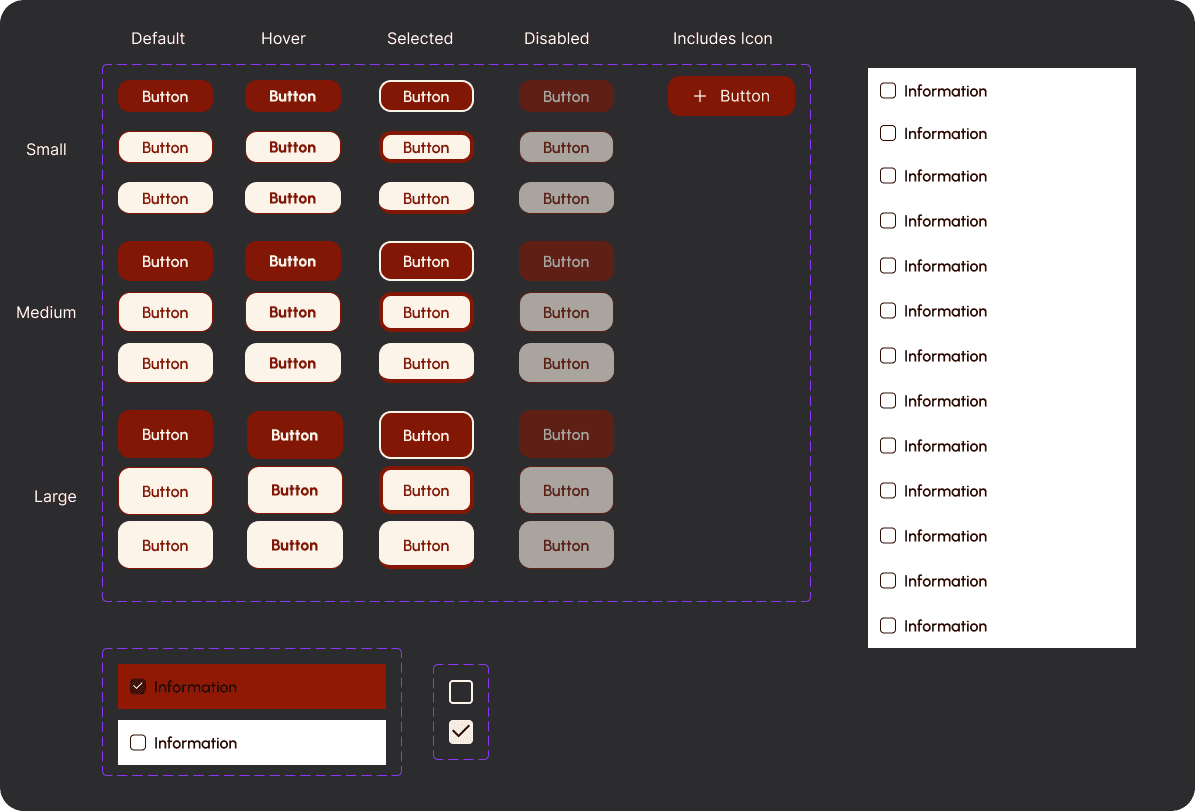Check the Information checkbox on the white row
Image resolution: width=1195 pixels, height=811 pixels.
[138, 742]
